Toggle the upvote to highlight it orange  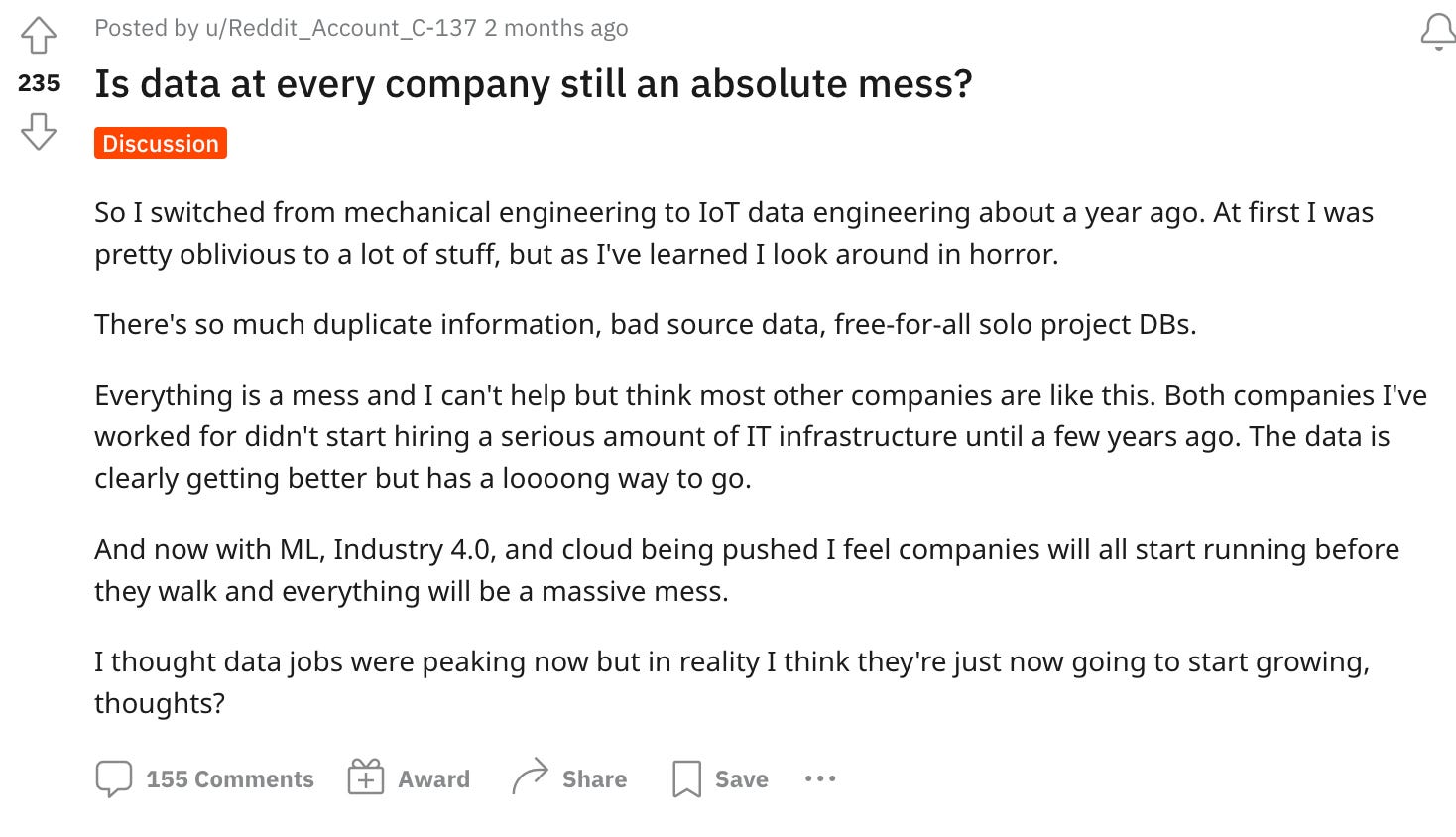(39, 34)
